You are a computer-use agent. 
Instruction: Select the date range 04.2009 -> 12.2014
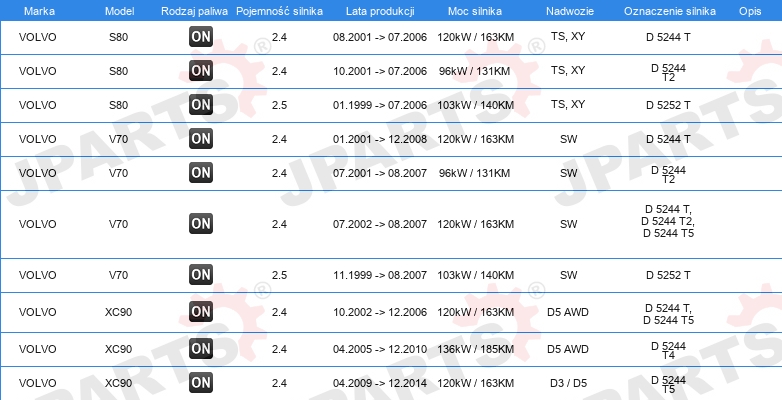click(x=380, y=384)
